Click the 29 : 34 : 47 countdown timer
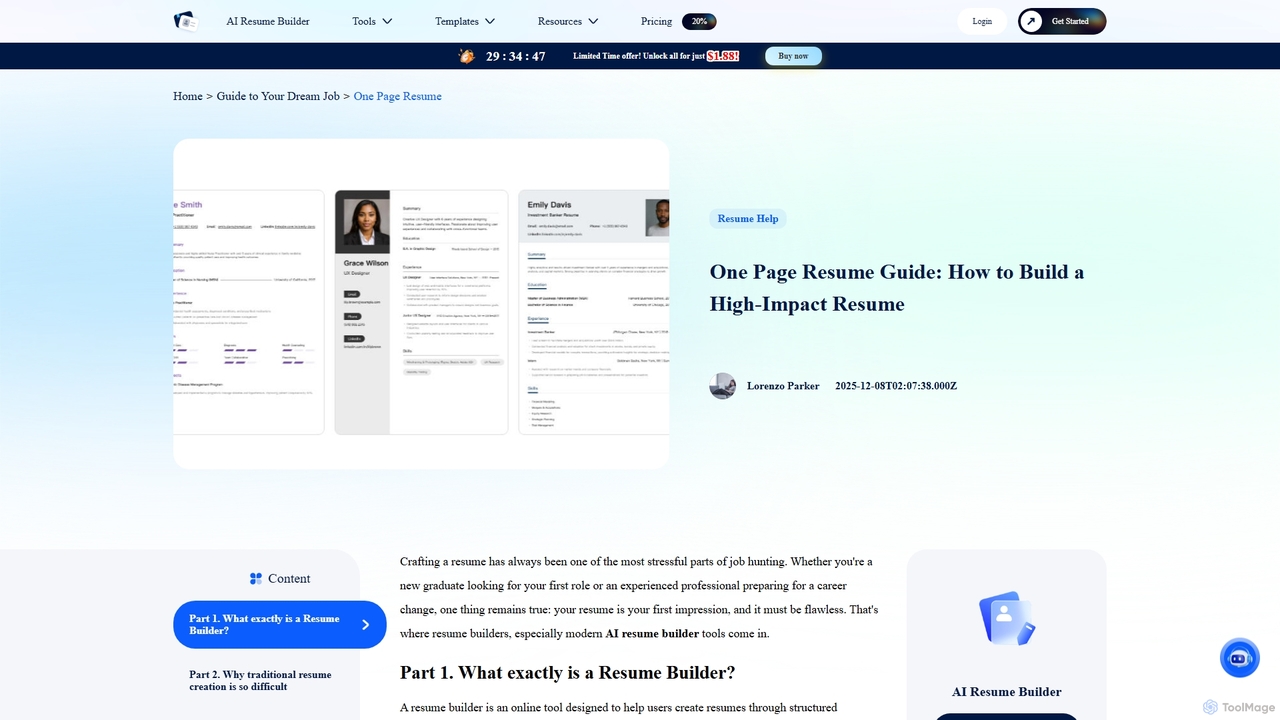The image size is (1280, 720). click(x=516, y=56)
